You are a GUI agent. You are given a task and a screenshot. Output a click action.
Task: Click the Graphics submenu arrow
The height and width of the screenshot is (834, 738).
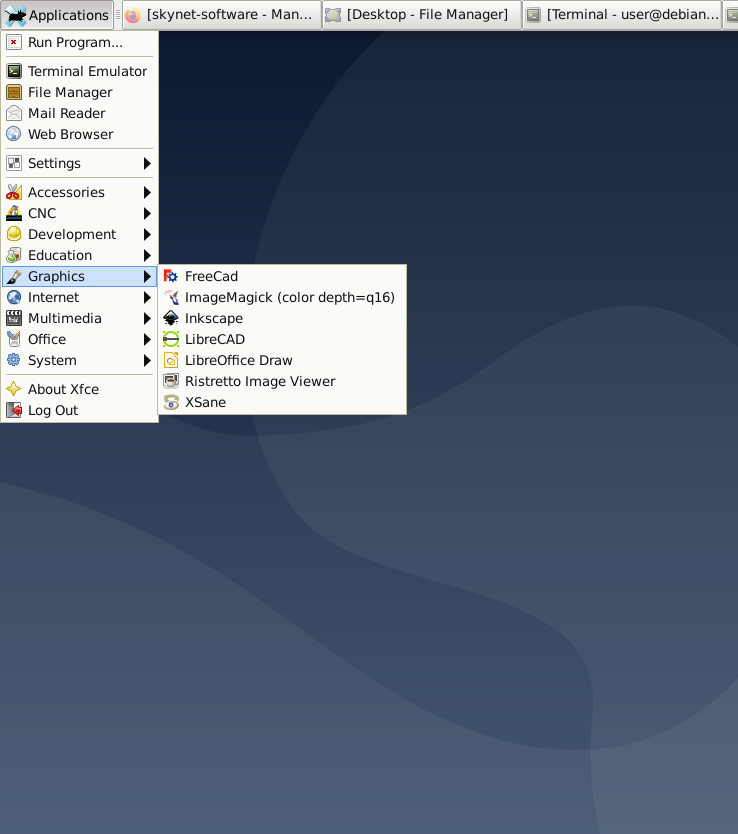click(x=147, y=276)
